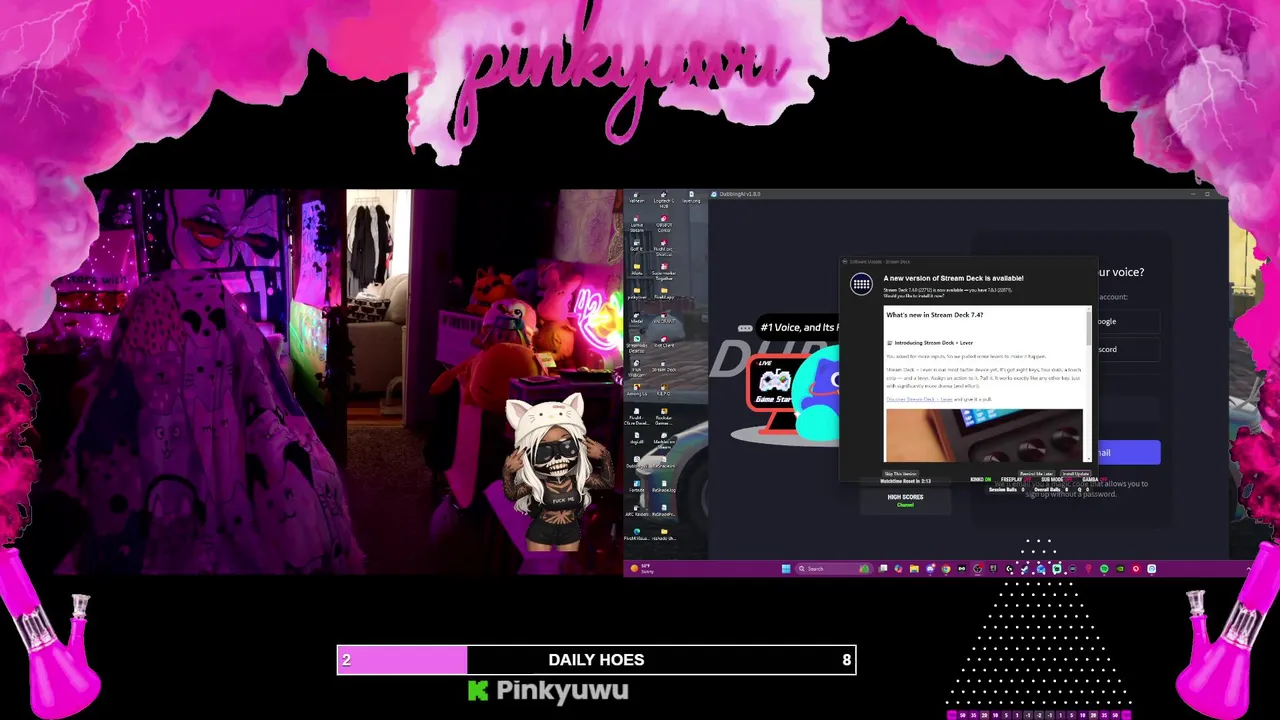This screenshot has width=1280, height=720.
Task: Open NVIDIA app from the taskbar
Action: (x=1120, y=569)
